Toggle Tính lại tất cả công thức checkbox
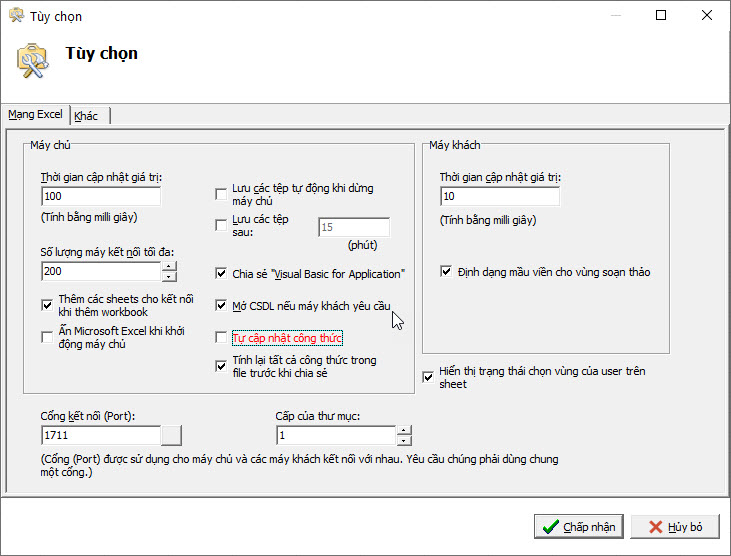The height and width of the screenshot is (556, 731). click(221, 366)
